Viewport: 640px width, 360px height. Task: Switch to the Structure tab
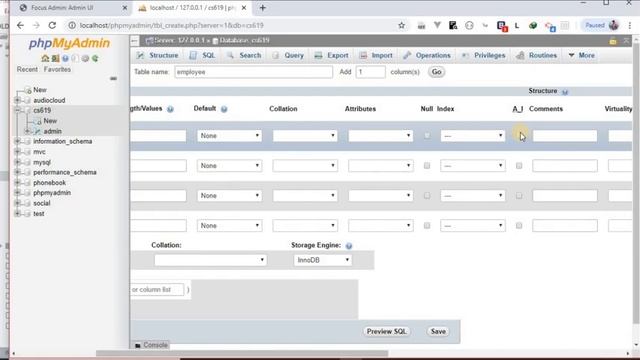pos(158,56)
